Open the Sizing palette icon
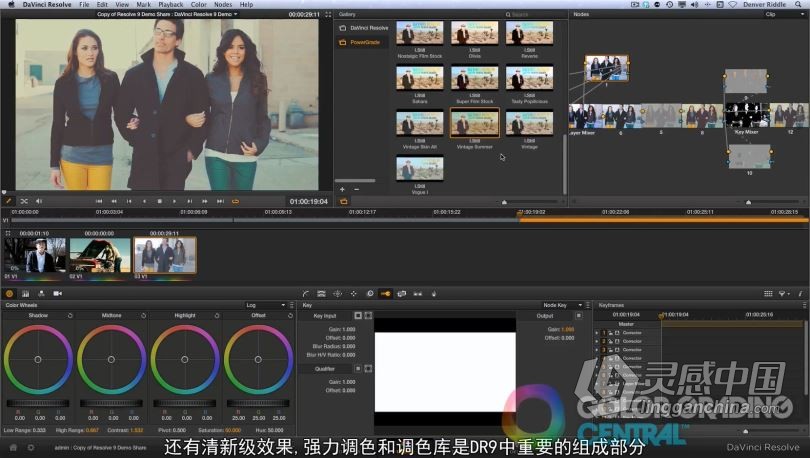Viewport: 810px width, 458px height. pyautogui.click(x=401, y=293)
